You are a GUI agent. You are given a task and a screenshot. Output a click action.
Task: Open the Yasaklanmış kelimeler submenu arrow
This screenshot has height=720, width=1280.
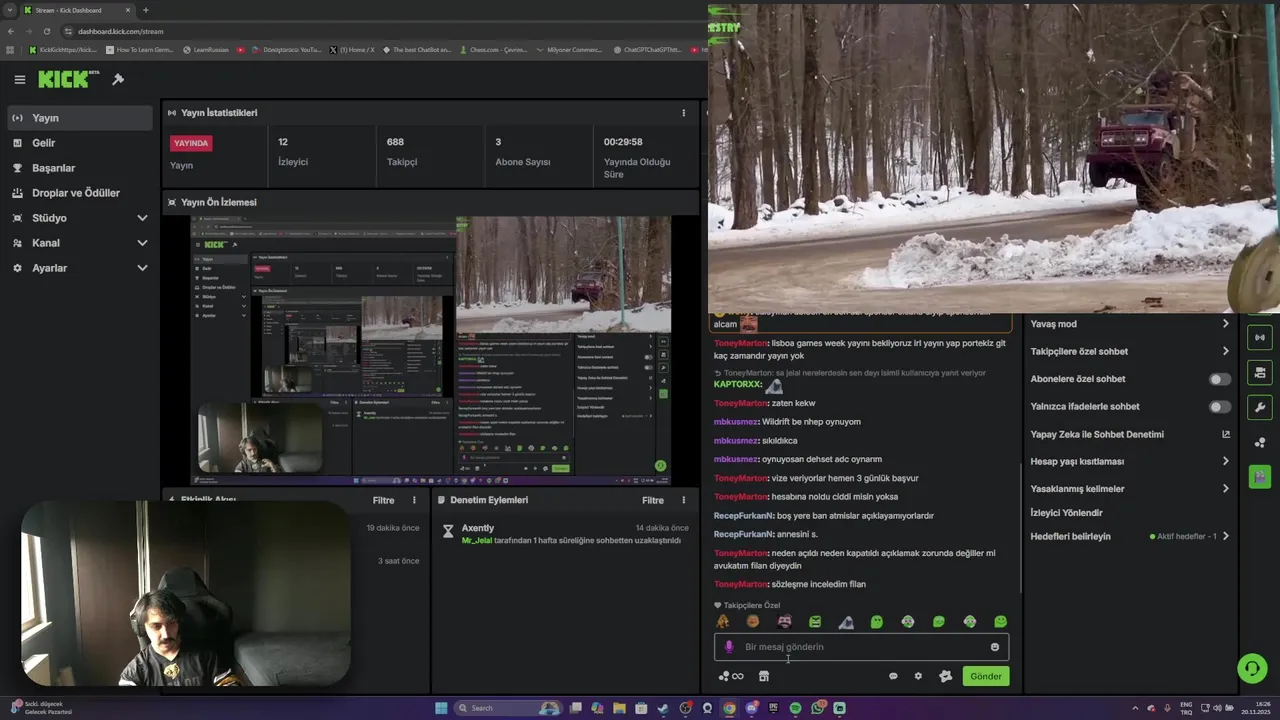pyautogui.click(x=1226, y=489)
